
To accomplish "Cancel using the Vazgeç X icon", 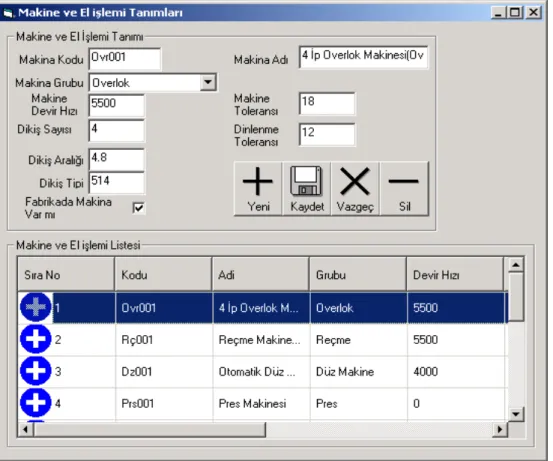I will 355,189.
